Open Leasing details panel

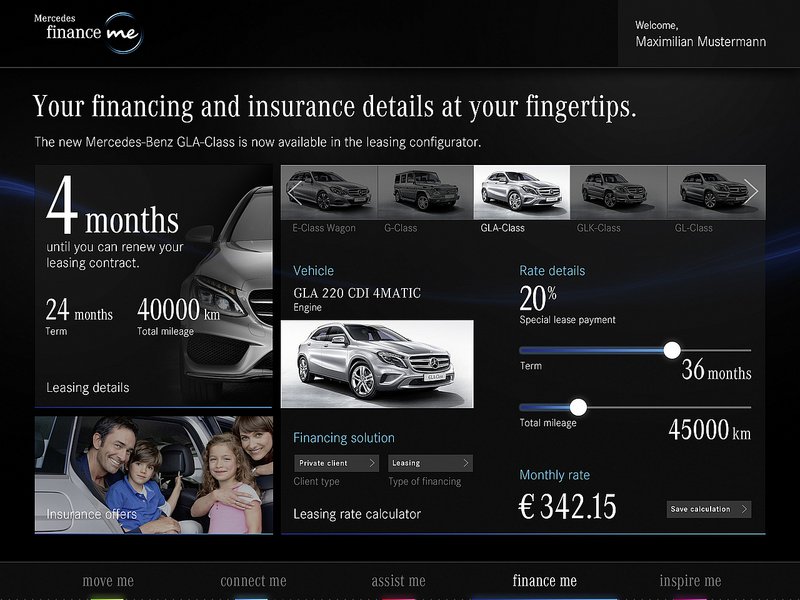pos(88,387)
